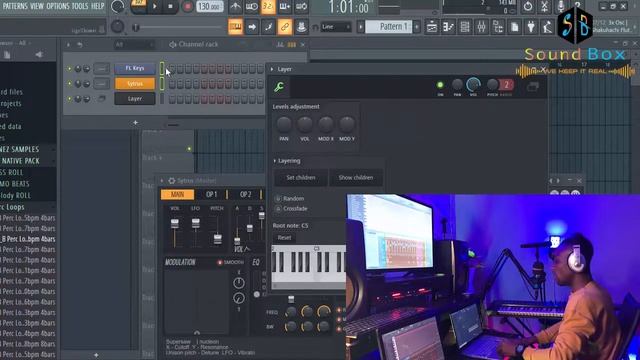Switch to Sytrus OP 1 tab
Viewport: 640px width, 360px height.
click(x=211, y=194)
